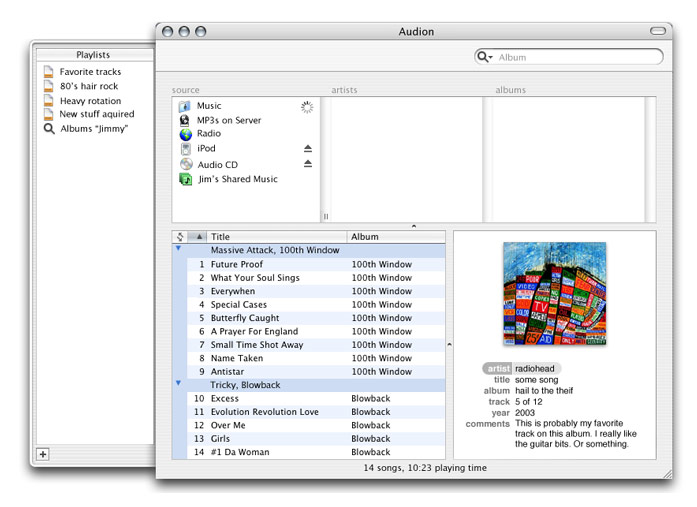The image size is (697, 507).
Task: Toggle the toolbar using top-right pill button
Action: click(x=657, y=31)
